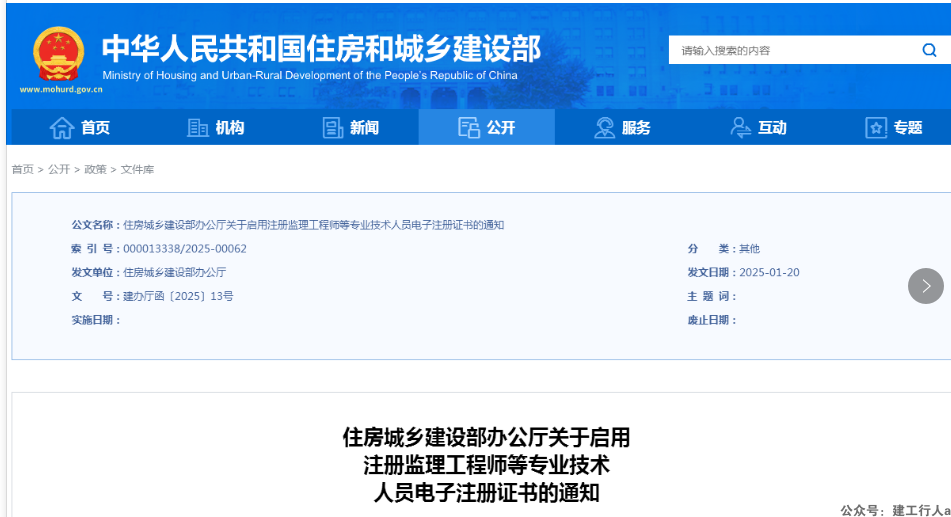This screenshot has width=951, height=517.
Task: Click document number 建办厅函〔2025〕13号
Action: pyautogui.click(x=178, y=296)
